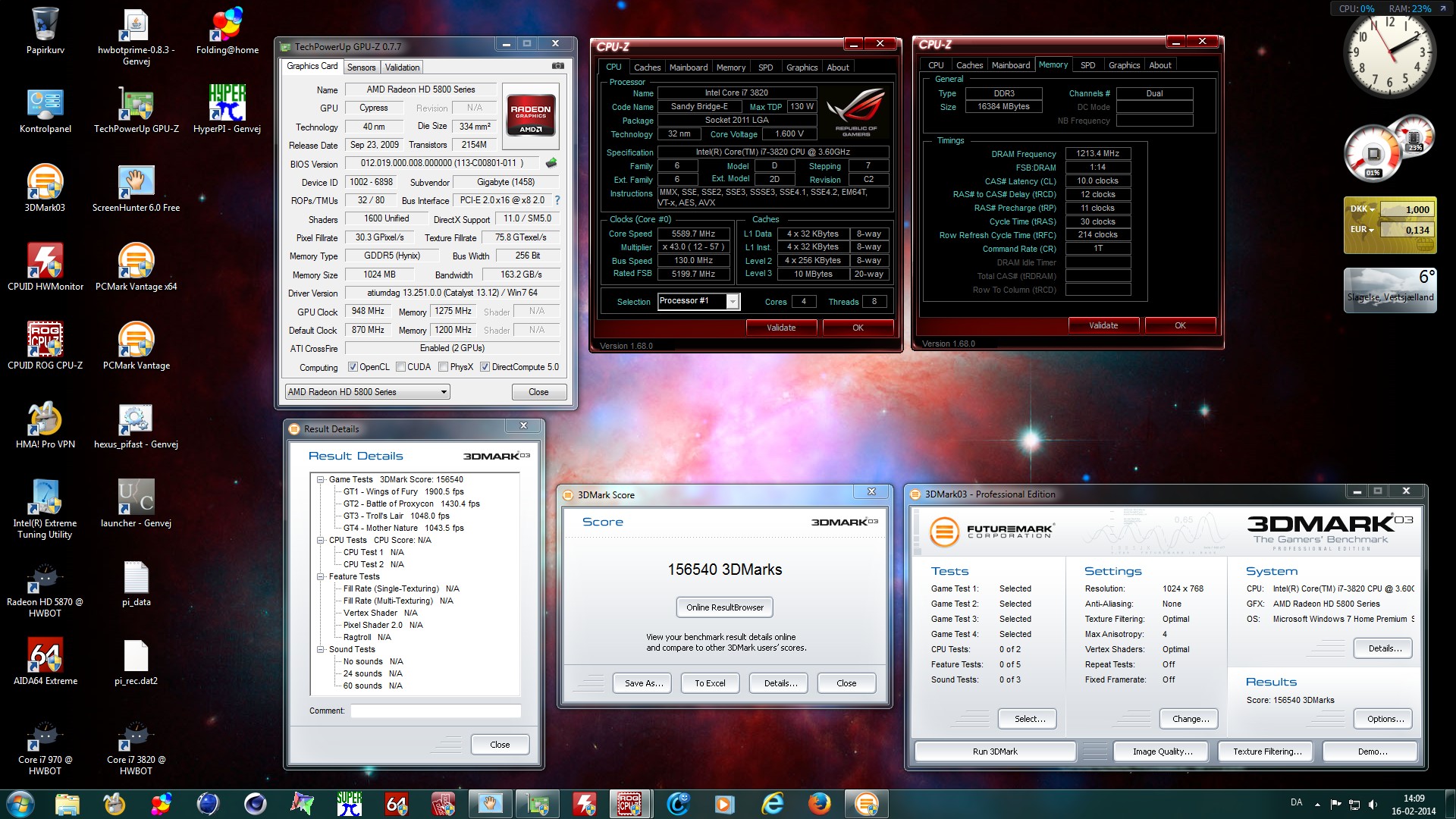The width and height of the screenshot is (1456, 819).
Task: Launch ScreenHunter 6.0 Free icon
Action: click(x=136, y=190)
